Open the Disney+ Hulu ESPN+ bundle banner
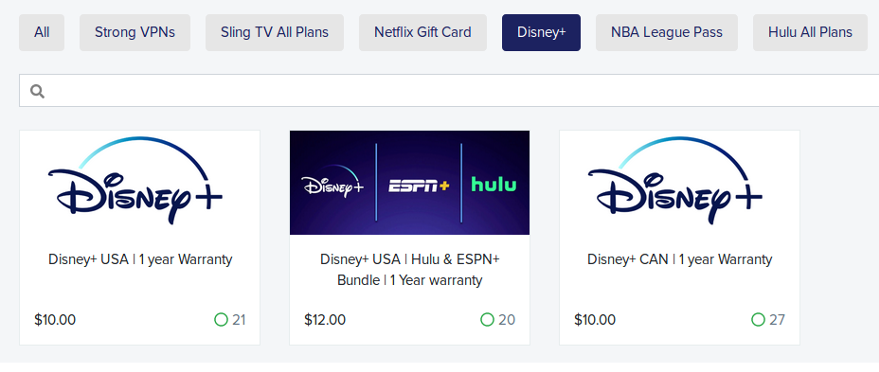 point(409,183)
